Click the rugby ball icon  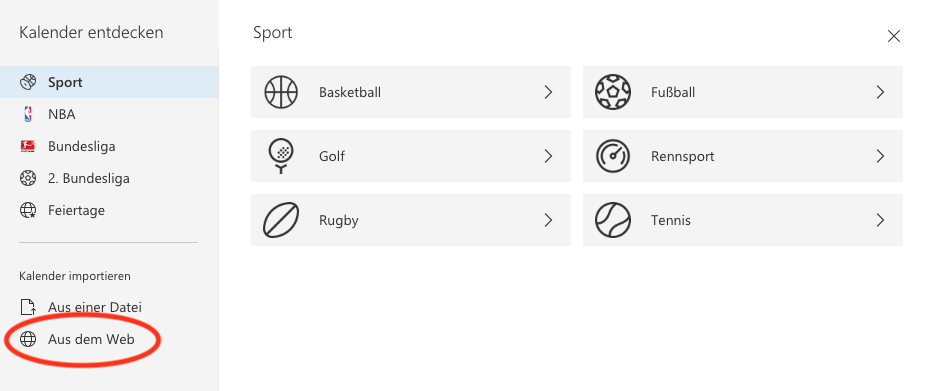pyautogui.click(x=281, y=220)
